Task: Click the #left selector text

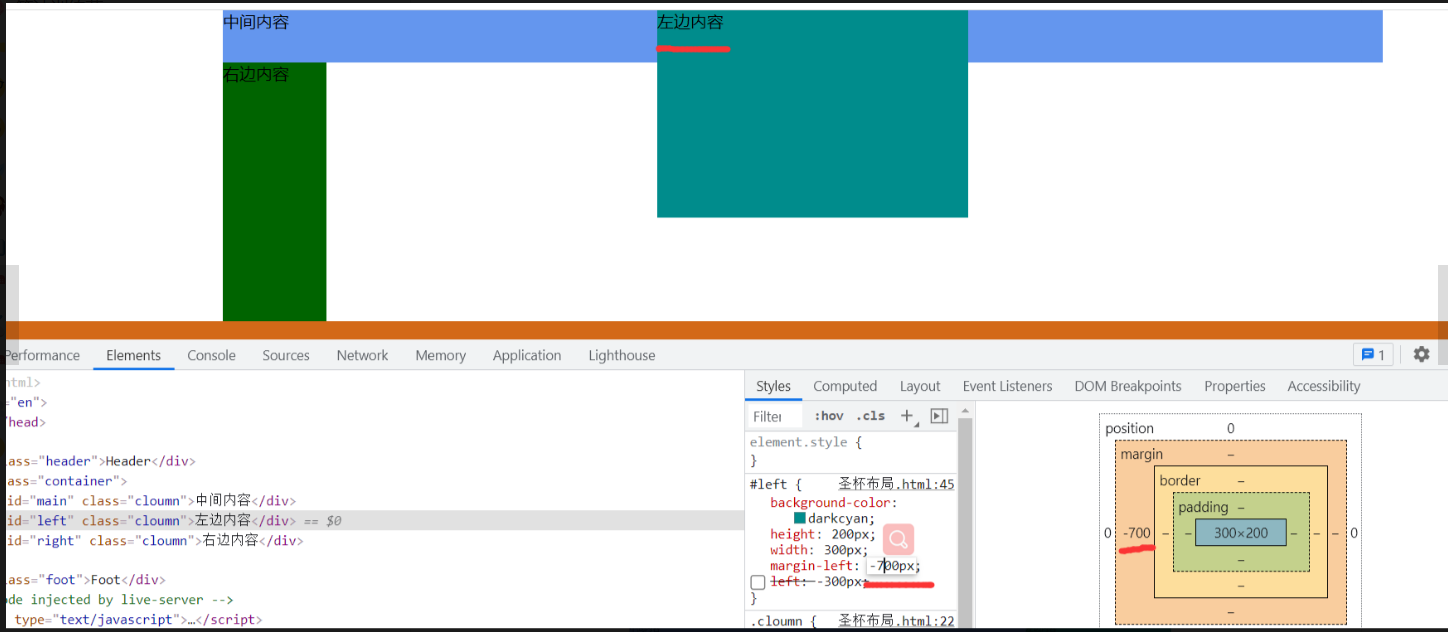Action: point(768,484)
